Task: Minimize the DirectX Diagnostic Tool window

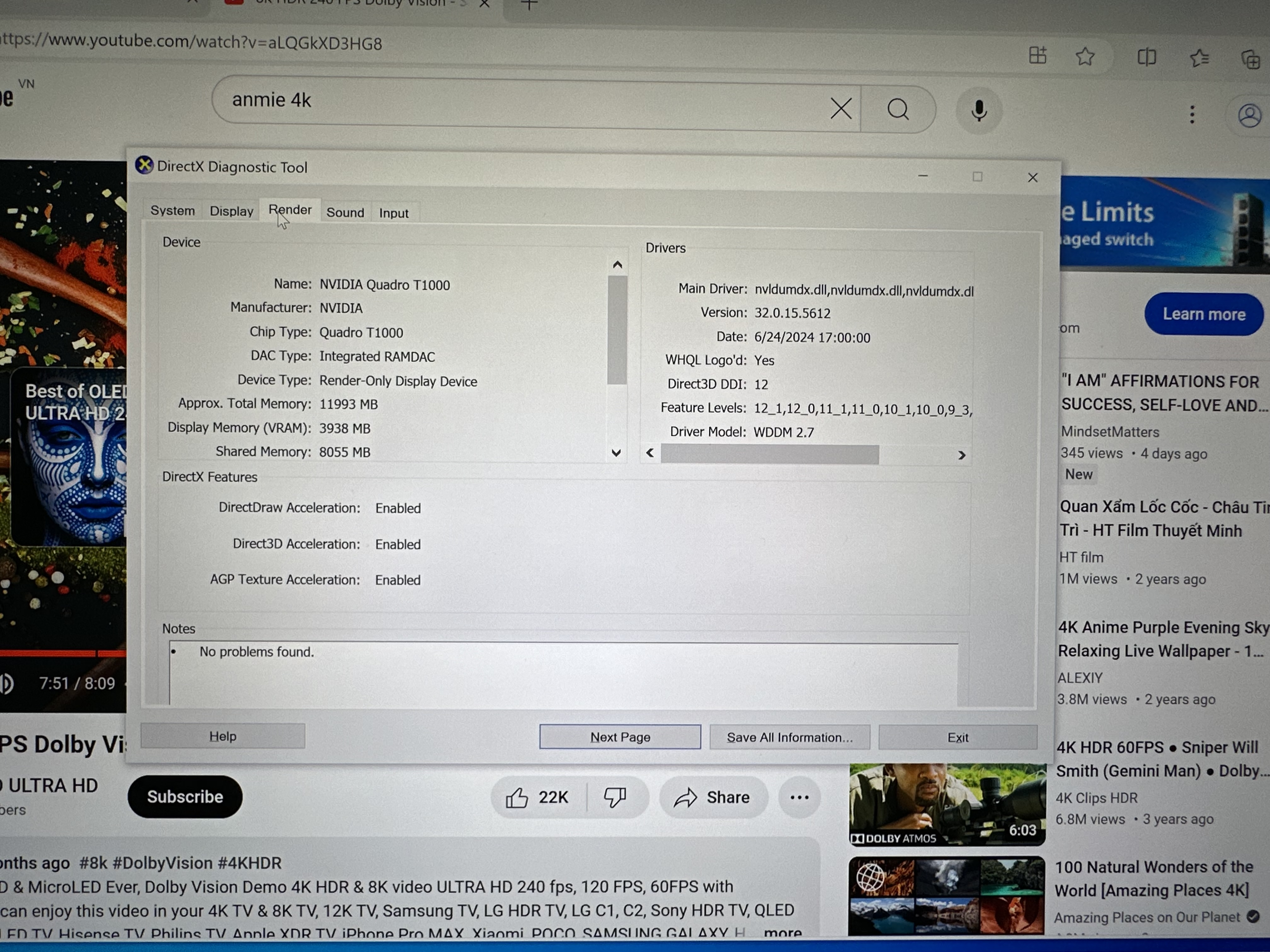Action: (x=923, y=176)
